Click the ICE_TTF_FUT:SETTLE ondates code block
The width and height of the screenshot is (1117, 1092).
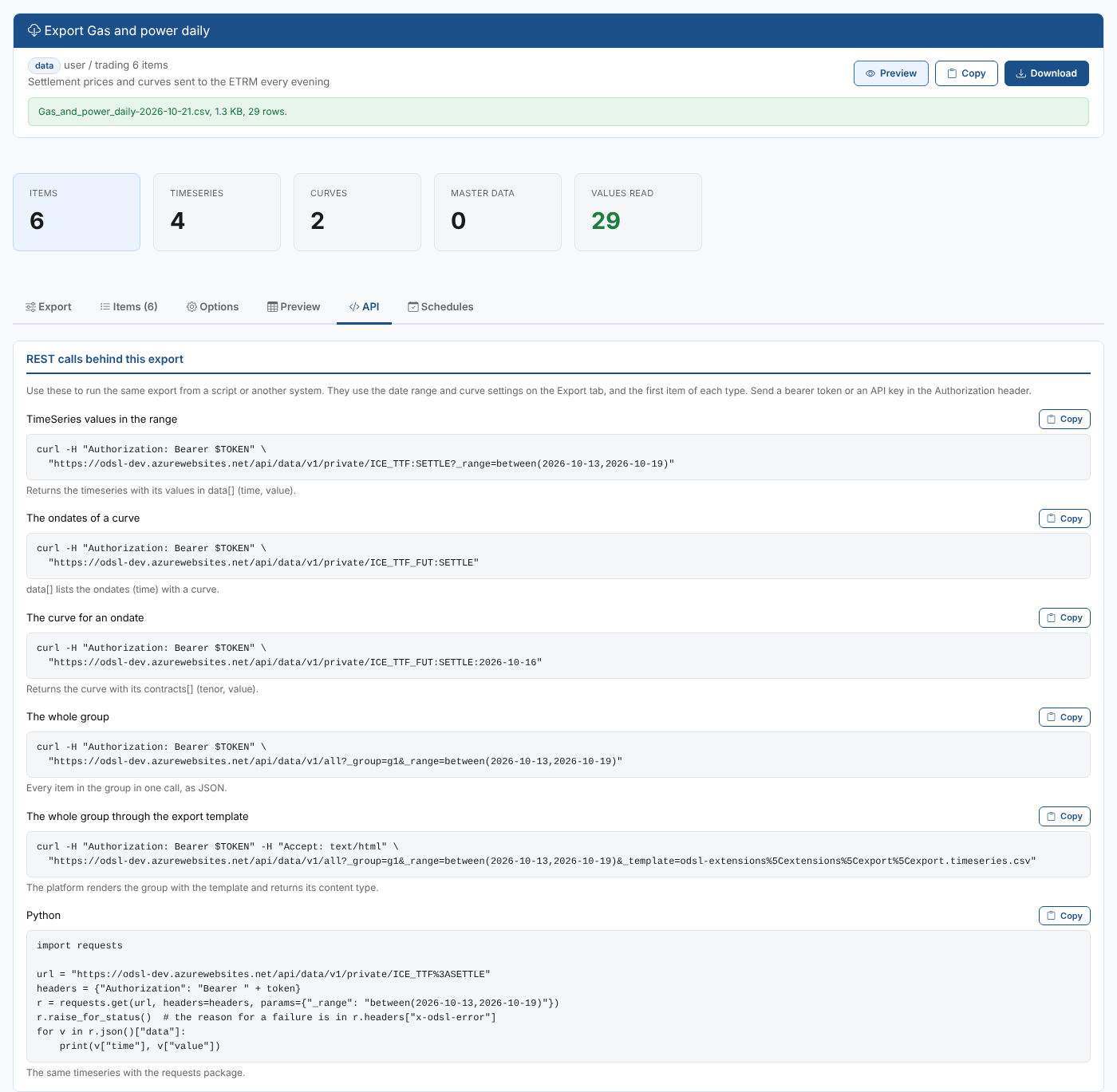tap(558, 556)
